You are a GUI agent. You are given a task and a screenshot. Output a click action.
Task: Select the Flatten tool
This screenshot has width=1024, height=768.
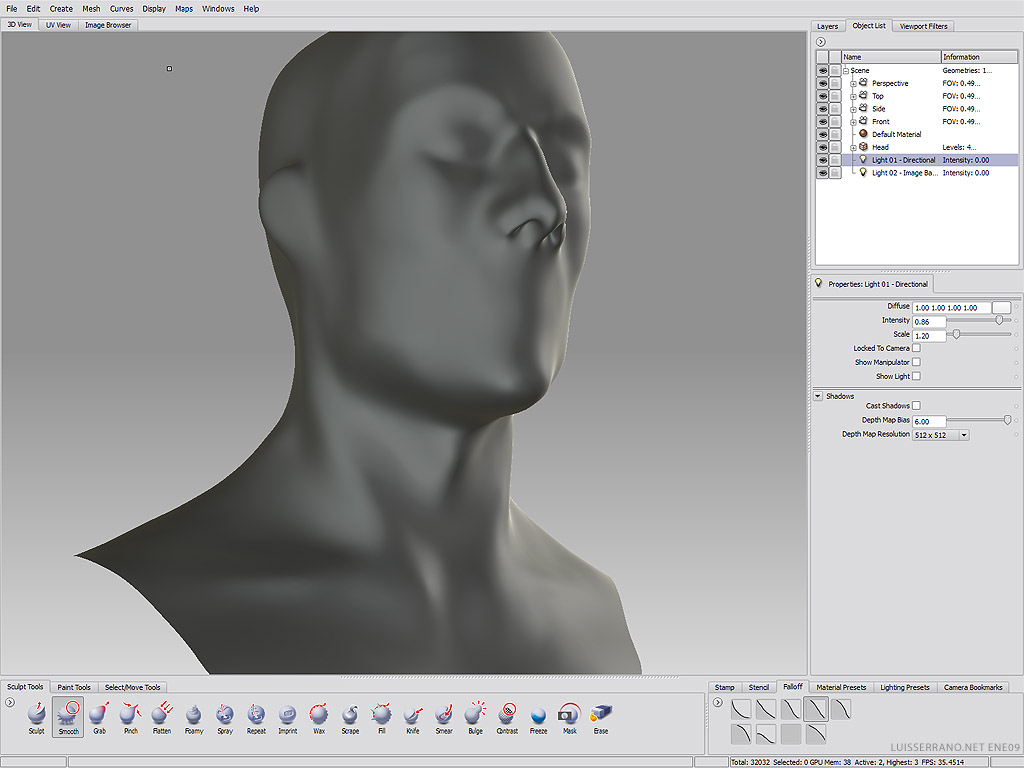point(162,717)
